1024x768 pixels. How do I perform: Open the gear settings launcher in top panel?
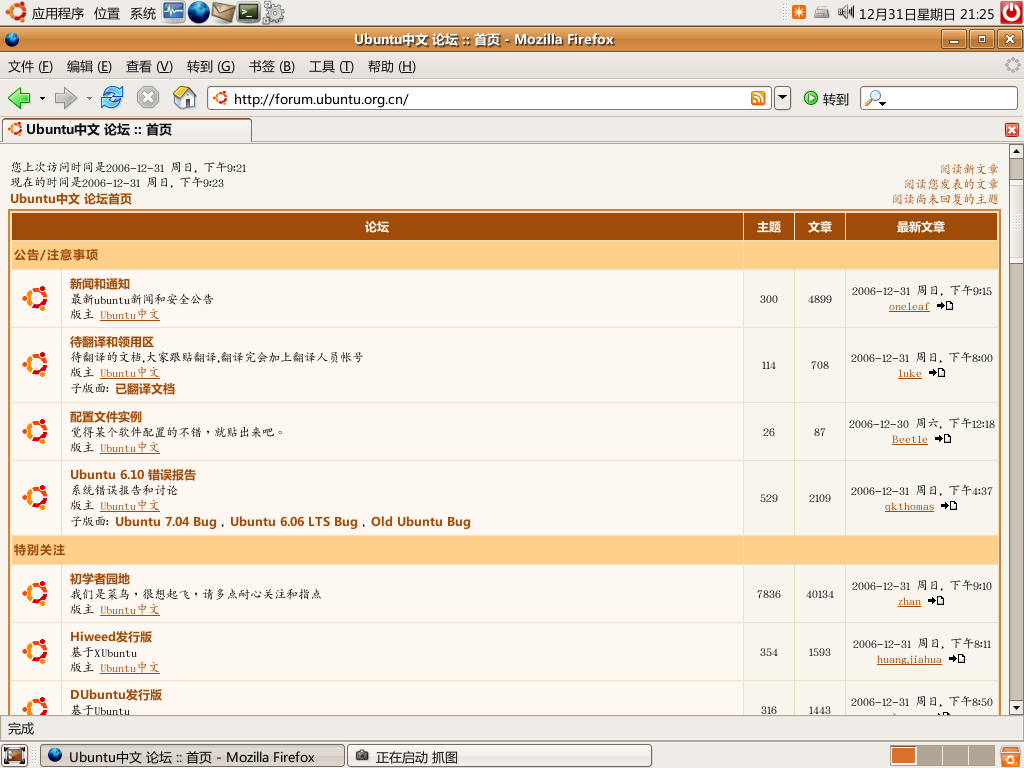point(273,12)
